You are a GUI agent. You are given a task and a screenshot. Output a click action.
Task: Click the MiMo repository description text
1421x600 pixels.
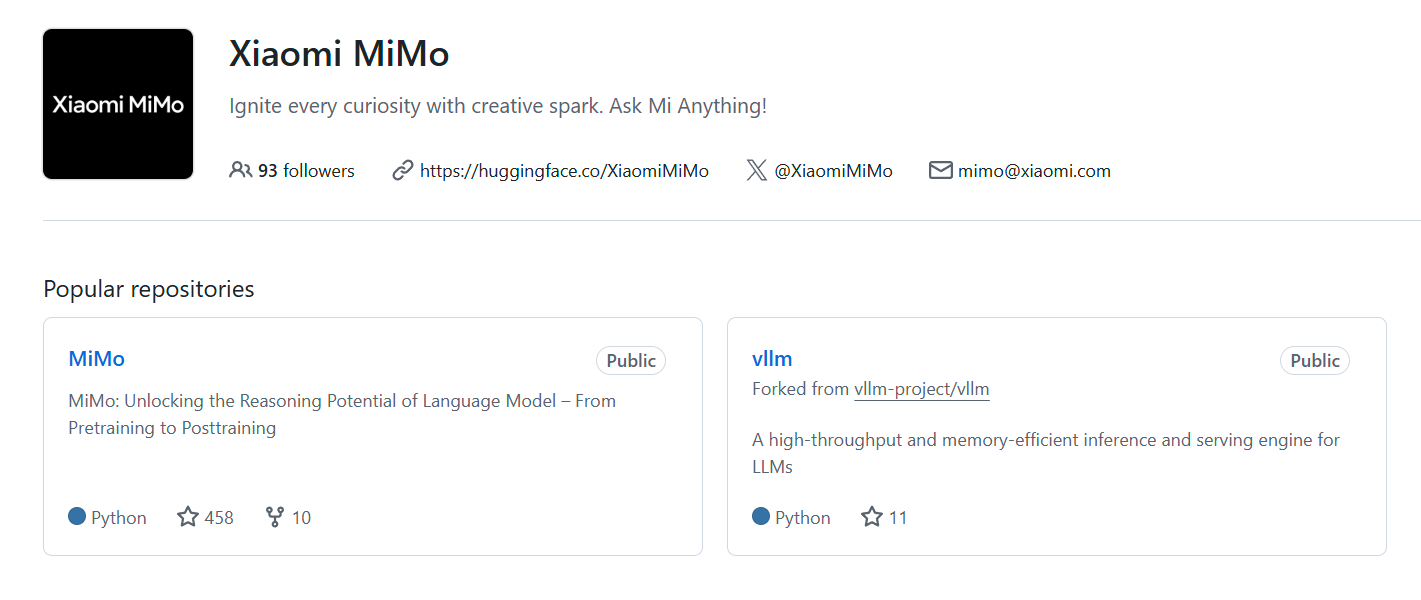tap(342, 414)
